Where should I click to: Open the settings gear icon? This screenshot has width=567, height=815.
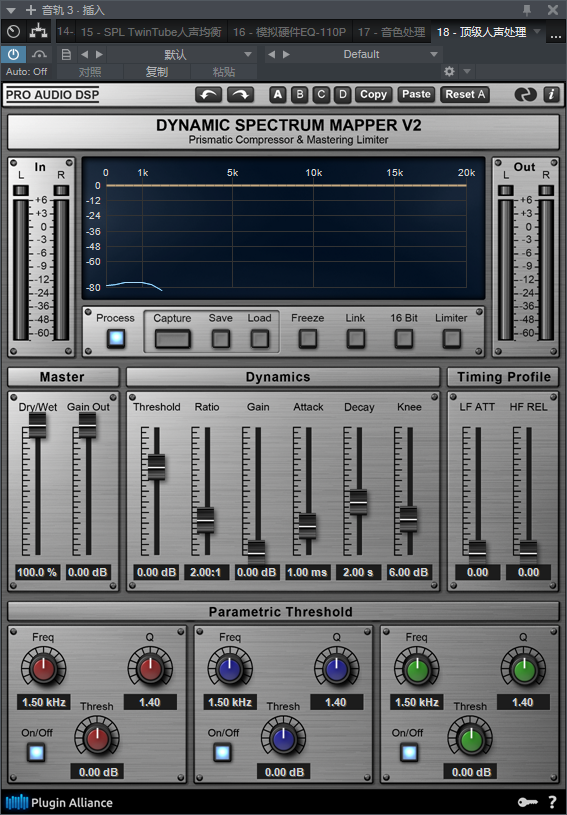click(449, 71)
